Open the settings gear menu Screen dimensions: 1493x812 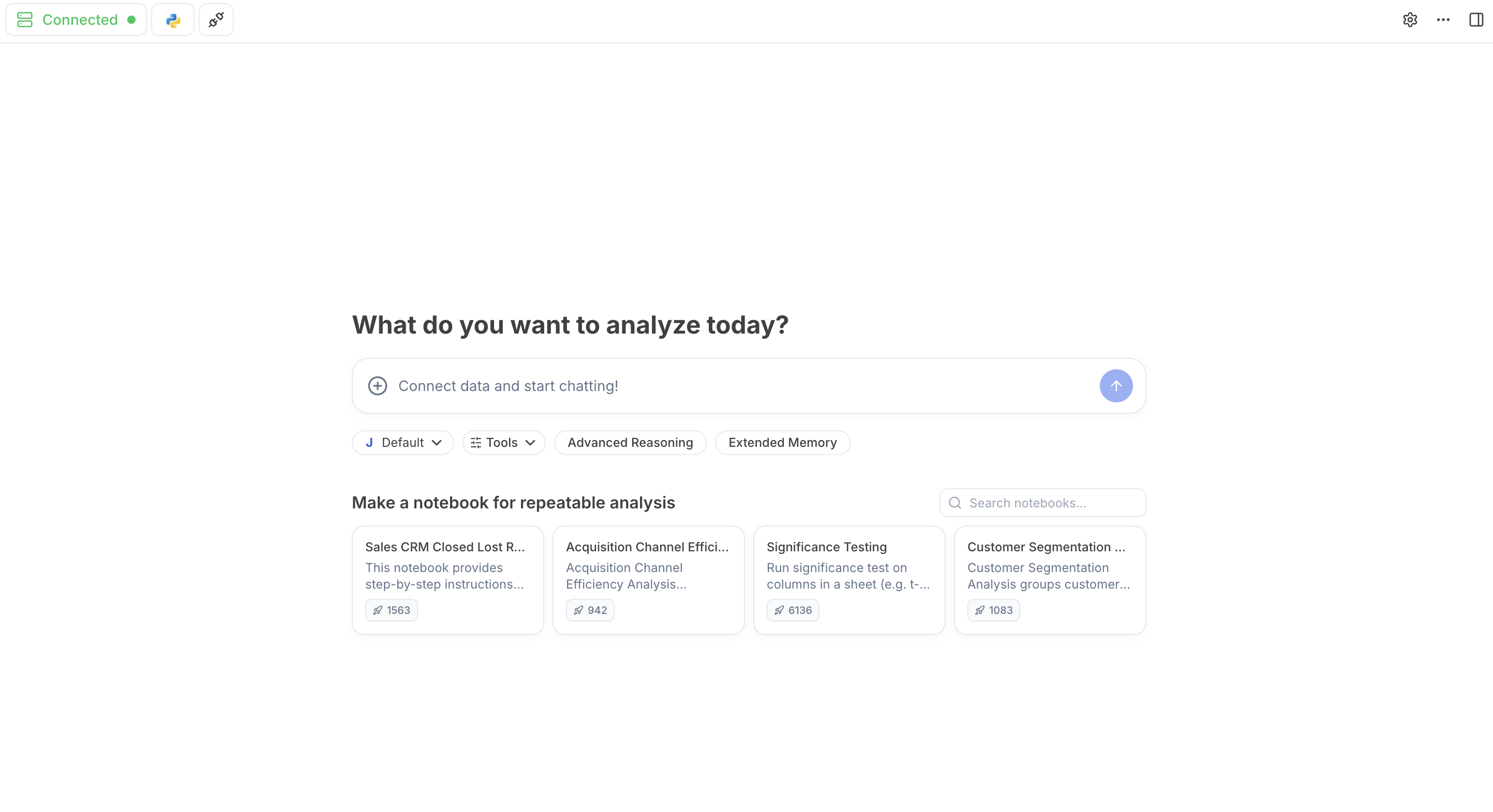1410,19
